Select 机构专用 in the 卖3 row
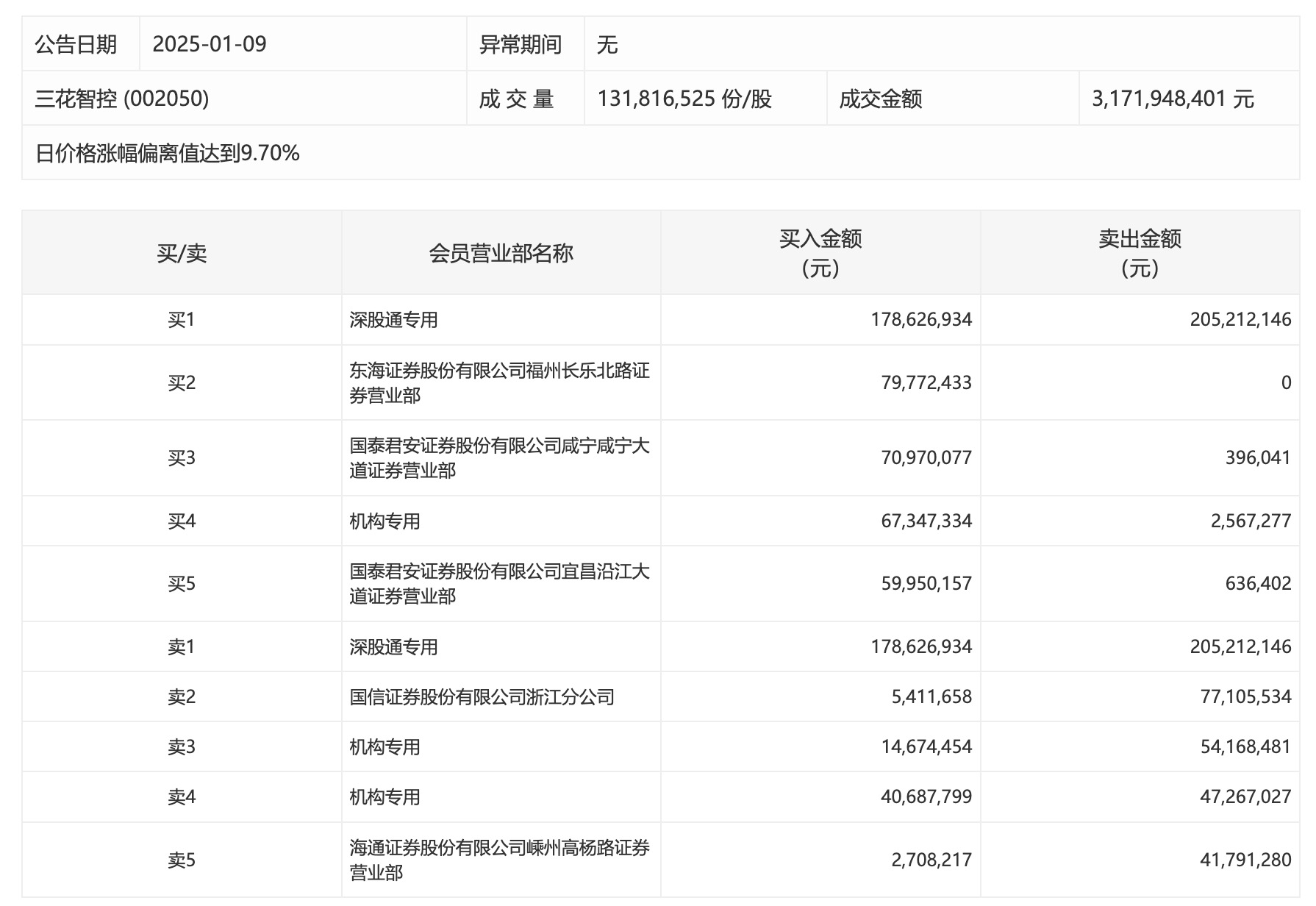 coord(385,747)
